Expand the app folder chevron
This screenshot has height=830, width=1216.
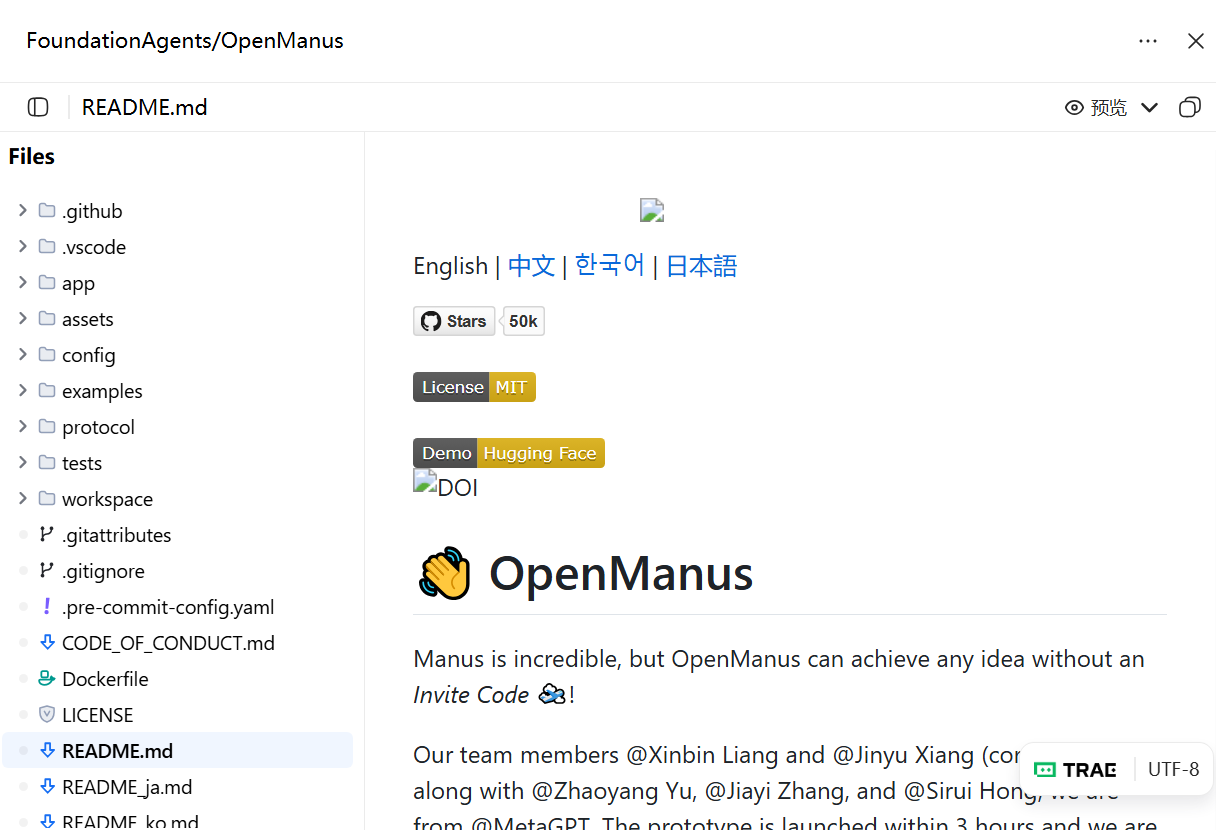(x=23, y=283)
